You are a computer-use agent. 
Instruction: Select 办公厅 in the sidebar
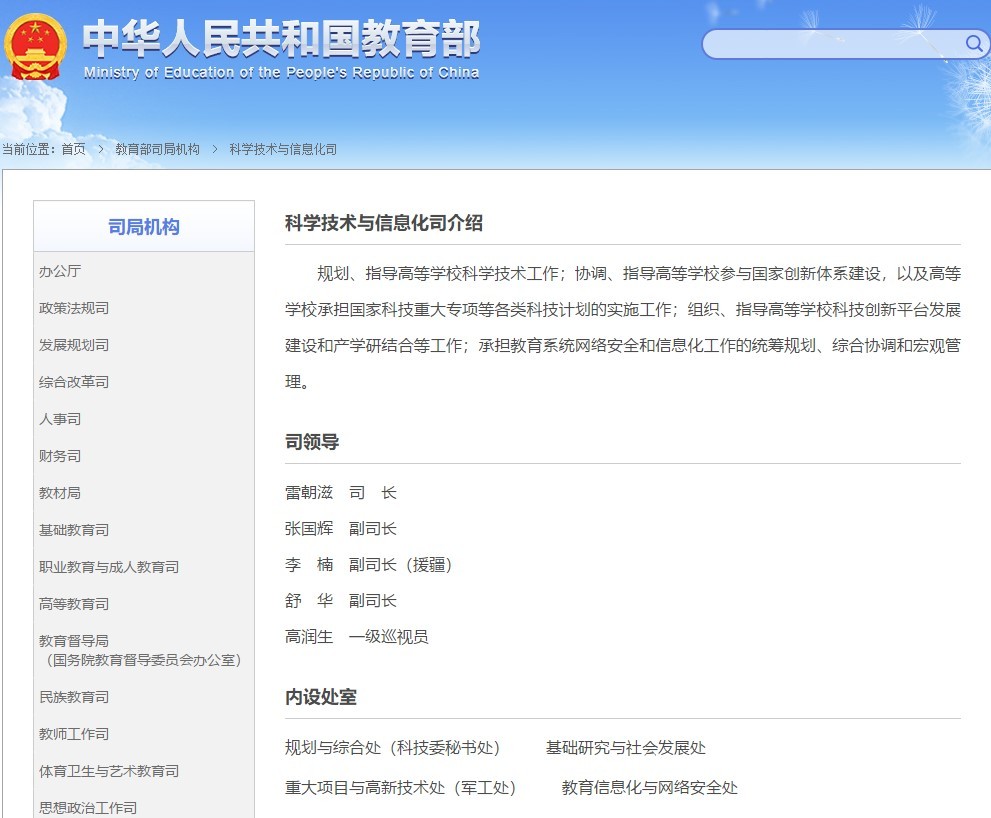pyautogui.click(x=60, y=271)
